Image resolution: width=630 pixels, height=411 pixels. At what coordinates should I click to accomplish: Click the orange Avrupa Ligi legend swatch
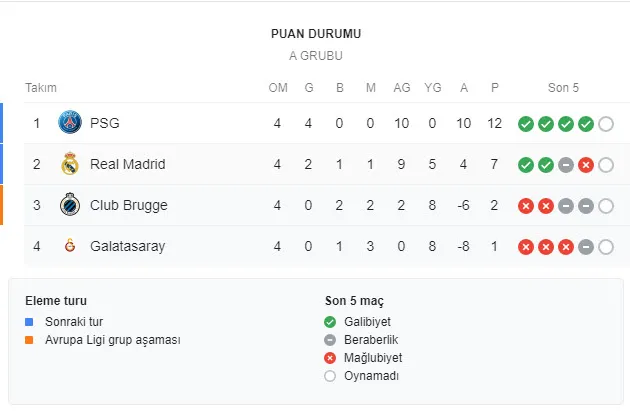[x=29, y=340]
